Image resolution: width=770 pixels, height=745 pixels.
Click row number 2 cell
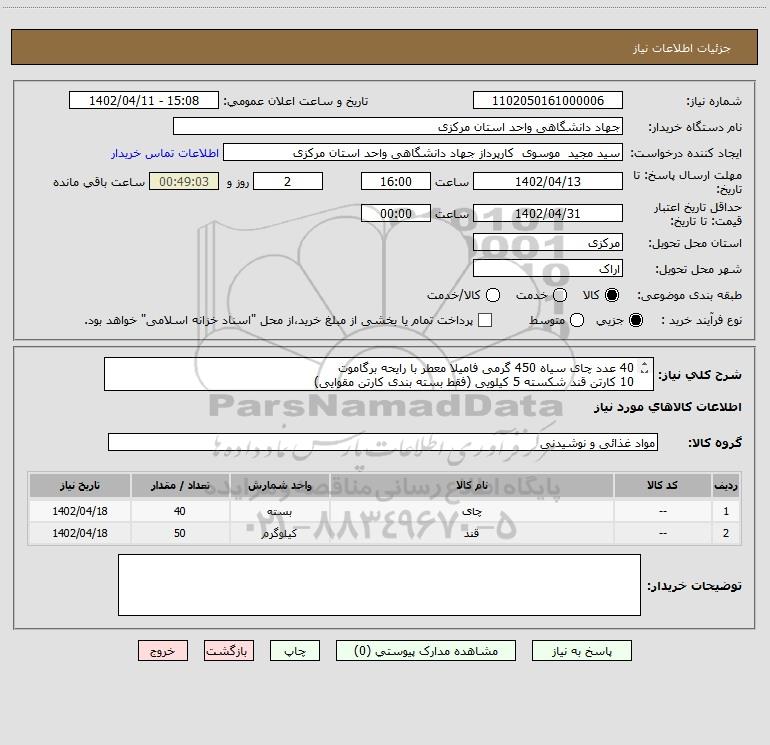[726, 533]
